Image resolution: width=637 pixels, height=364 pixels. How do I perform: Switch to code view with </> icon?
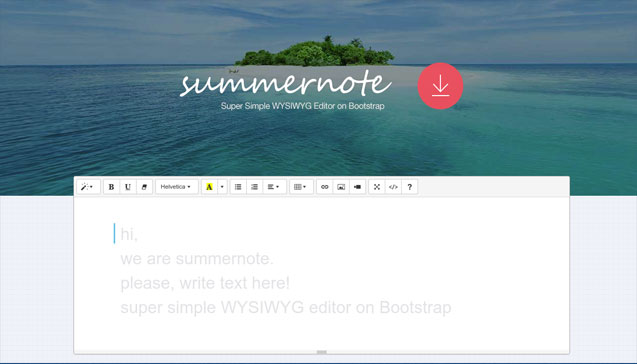[x=393, y=187]
